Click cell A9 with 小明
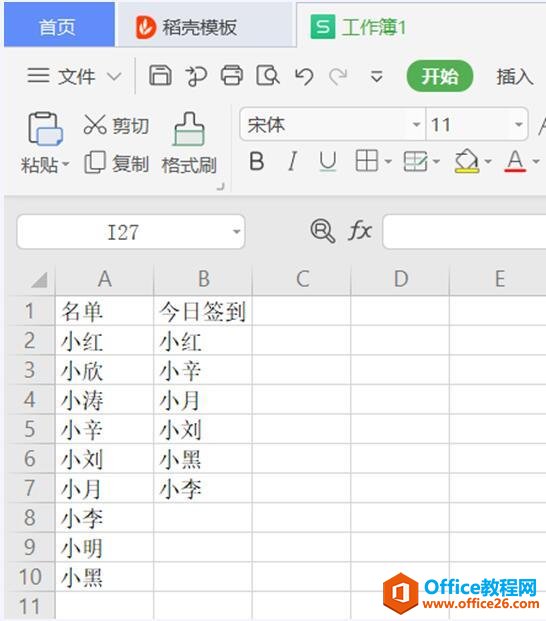Screen dimensions: 546x621 click(x=105, y=547)
